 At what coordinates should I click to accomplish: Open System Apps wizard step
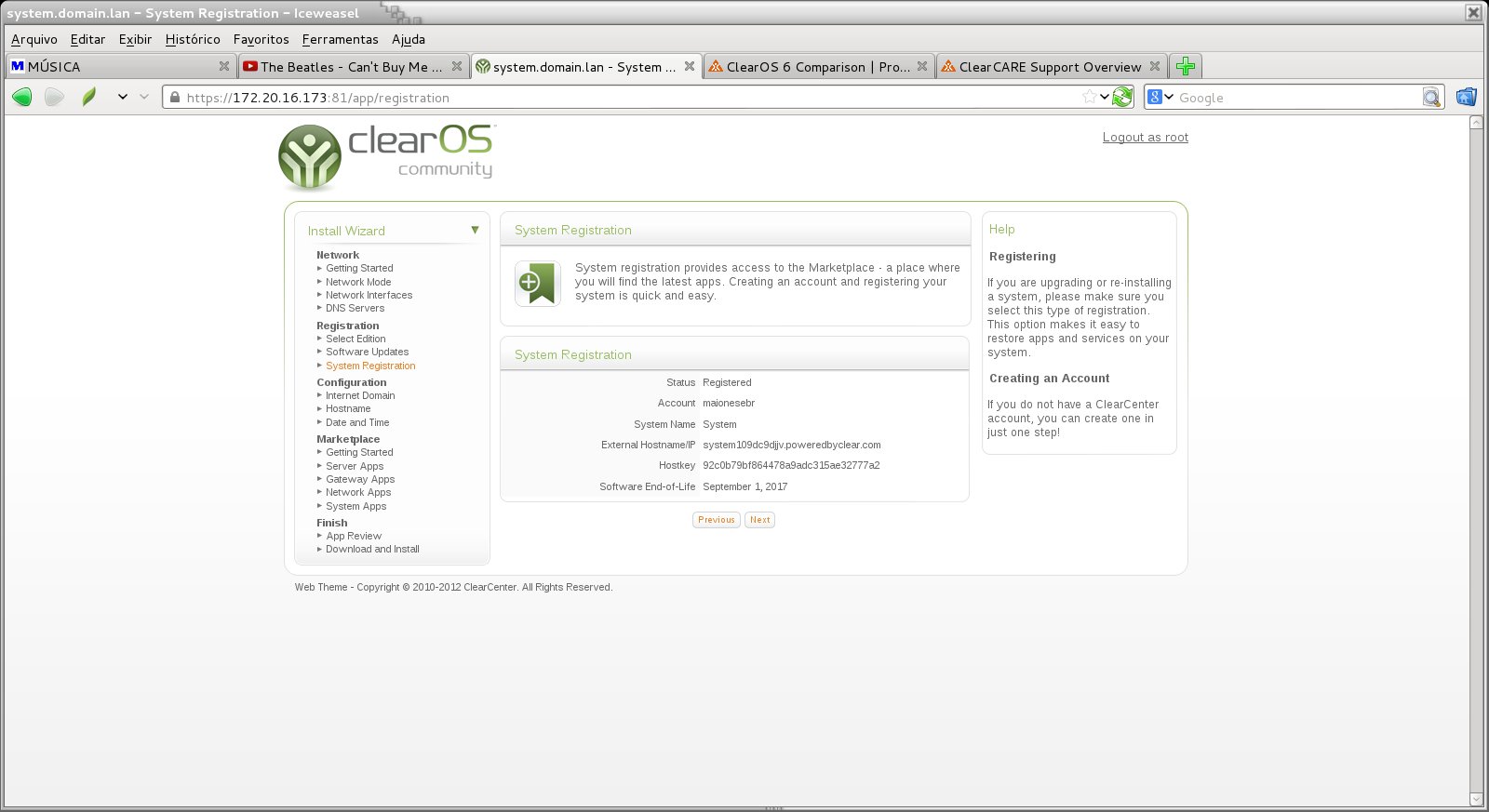pos(356,506)
